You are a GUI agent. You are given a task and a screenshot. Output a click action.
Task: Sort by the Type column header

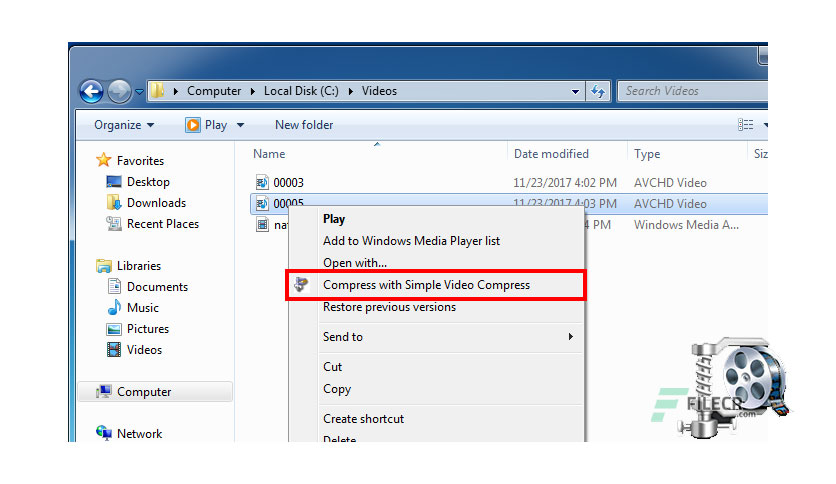[647, 154]
